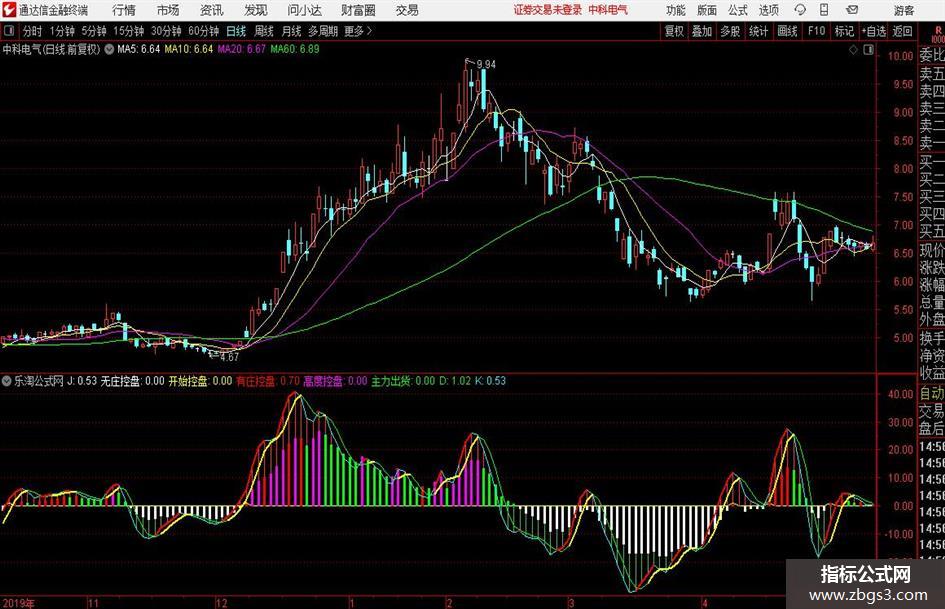Open the 选项 menu
The height and width of the screenshot is (609, 945).
(x=768, y=10)
